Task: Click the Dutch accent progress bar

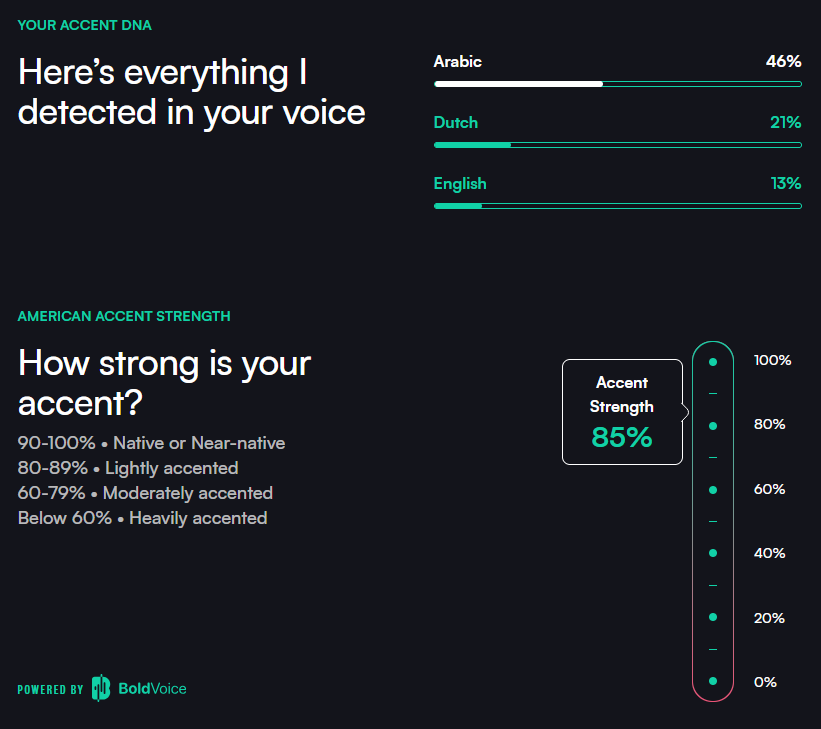Action: (x=617, y=145)
